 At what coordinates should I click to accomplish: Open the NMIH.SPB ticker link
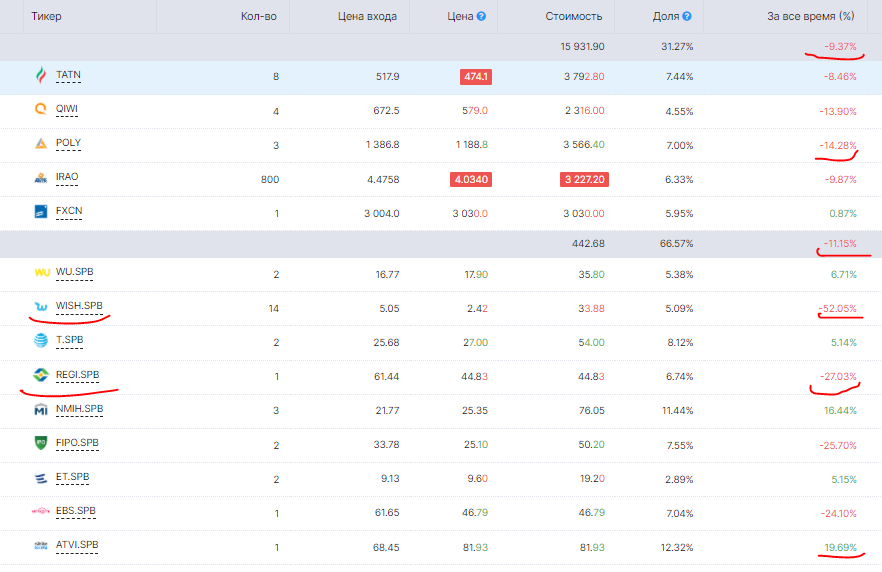79,408
